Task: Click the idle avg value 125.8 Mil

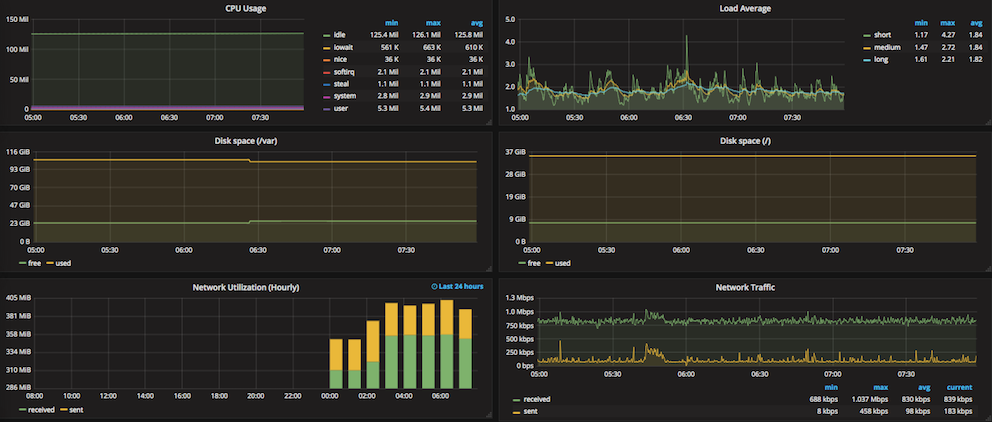Action: click(x=468, y=35)
